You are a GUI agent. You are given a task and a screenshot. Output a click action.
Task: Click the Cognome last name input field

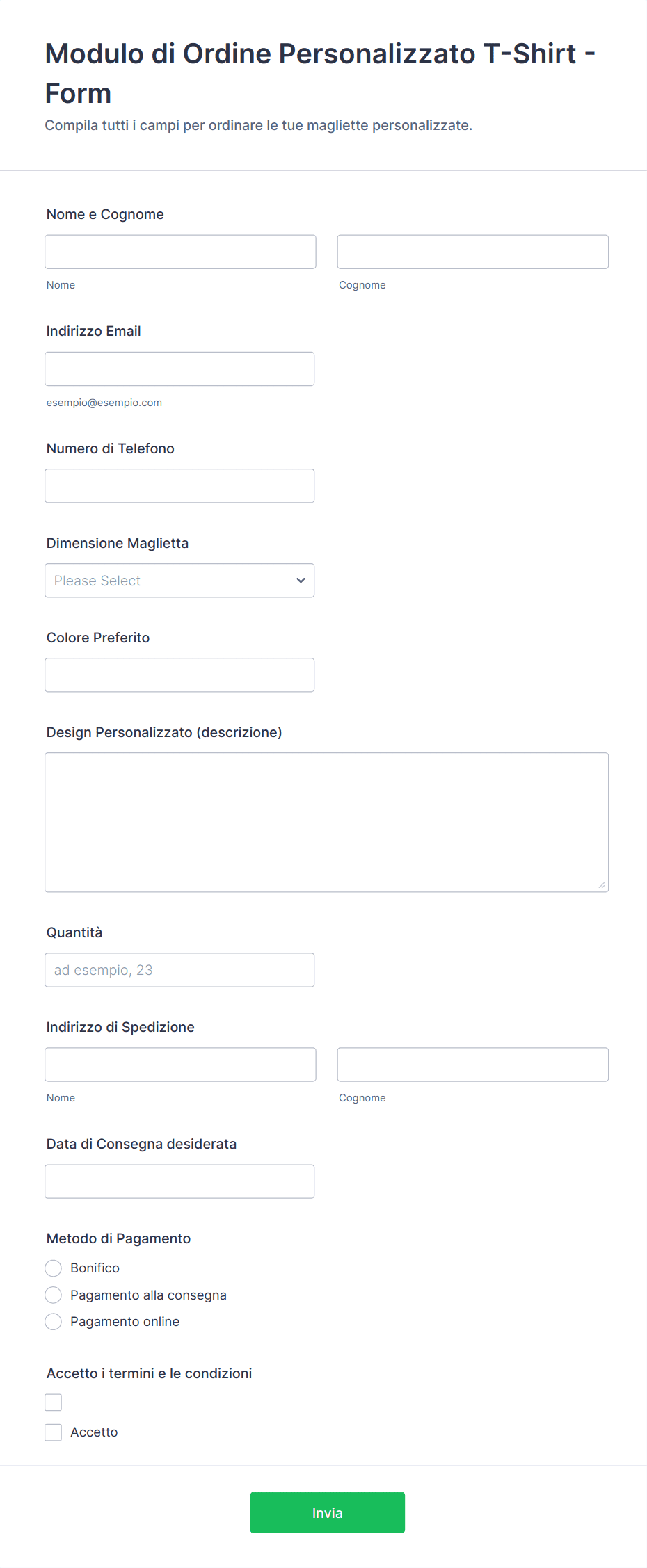coord(472,252)
